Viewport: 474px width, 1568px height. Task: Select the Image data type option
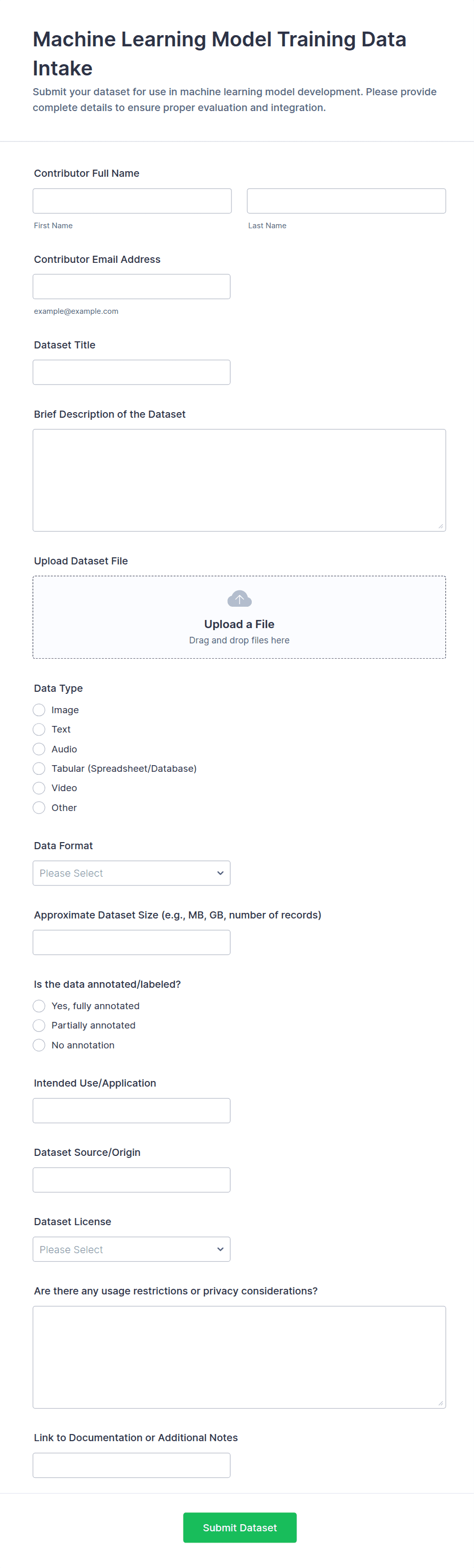39,710
